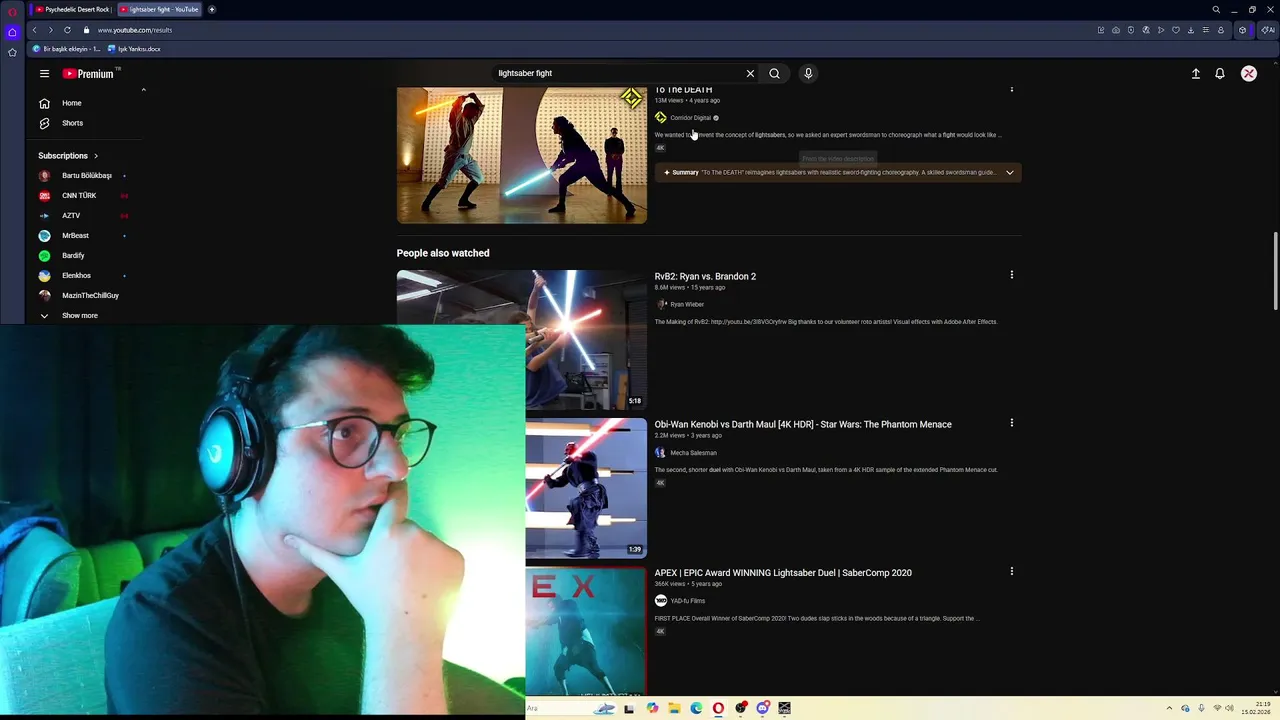Show hidden system tray icons
1280x720 pixels.
click(x=1169, y=708)
